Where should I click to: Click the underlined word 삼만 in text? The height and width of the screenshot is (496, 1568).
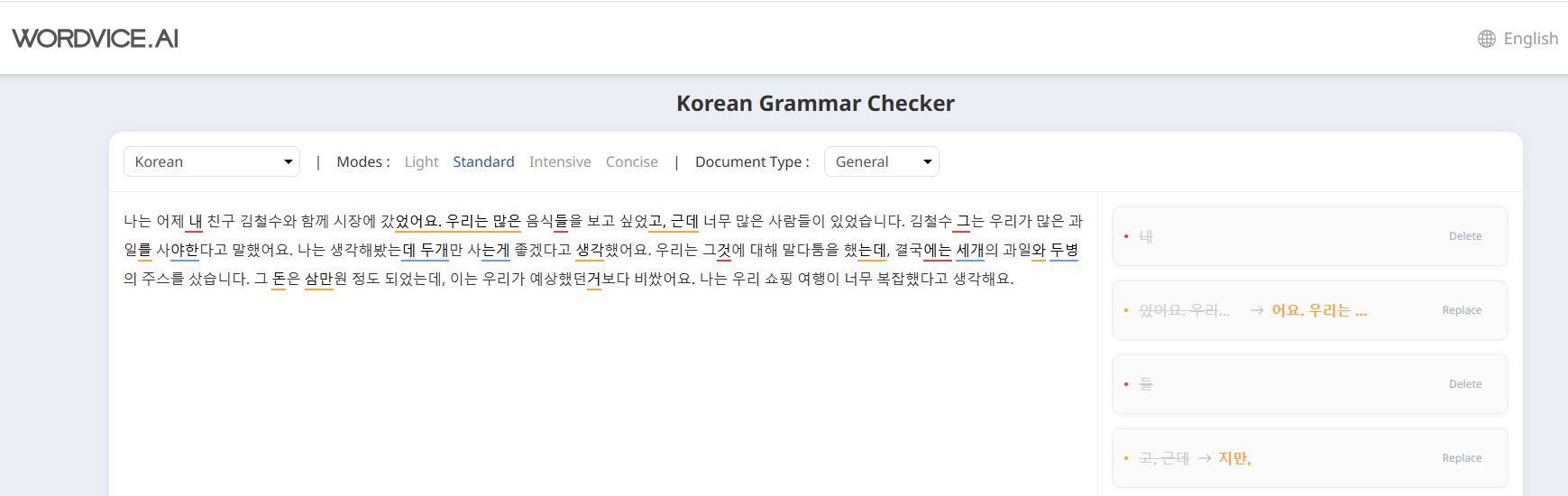click(318, 280)
